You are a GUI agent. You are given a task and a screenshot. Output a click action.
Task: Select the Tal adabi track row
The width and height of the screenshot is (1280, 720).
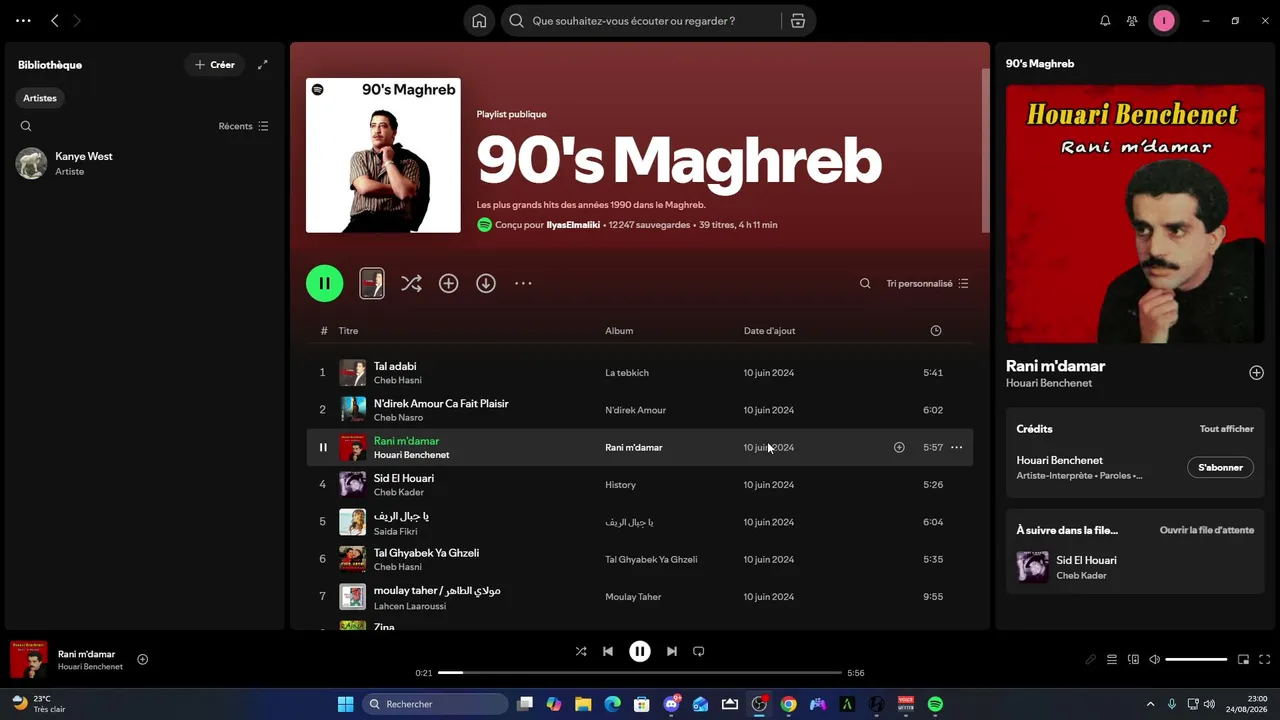(639, 373)
